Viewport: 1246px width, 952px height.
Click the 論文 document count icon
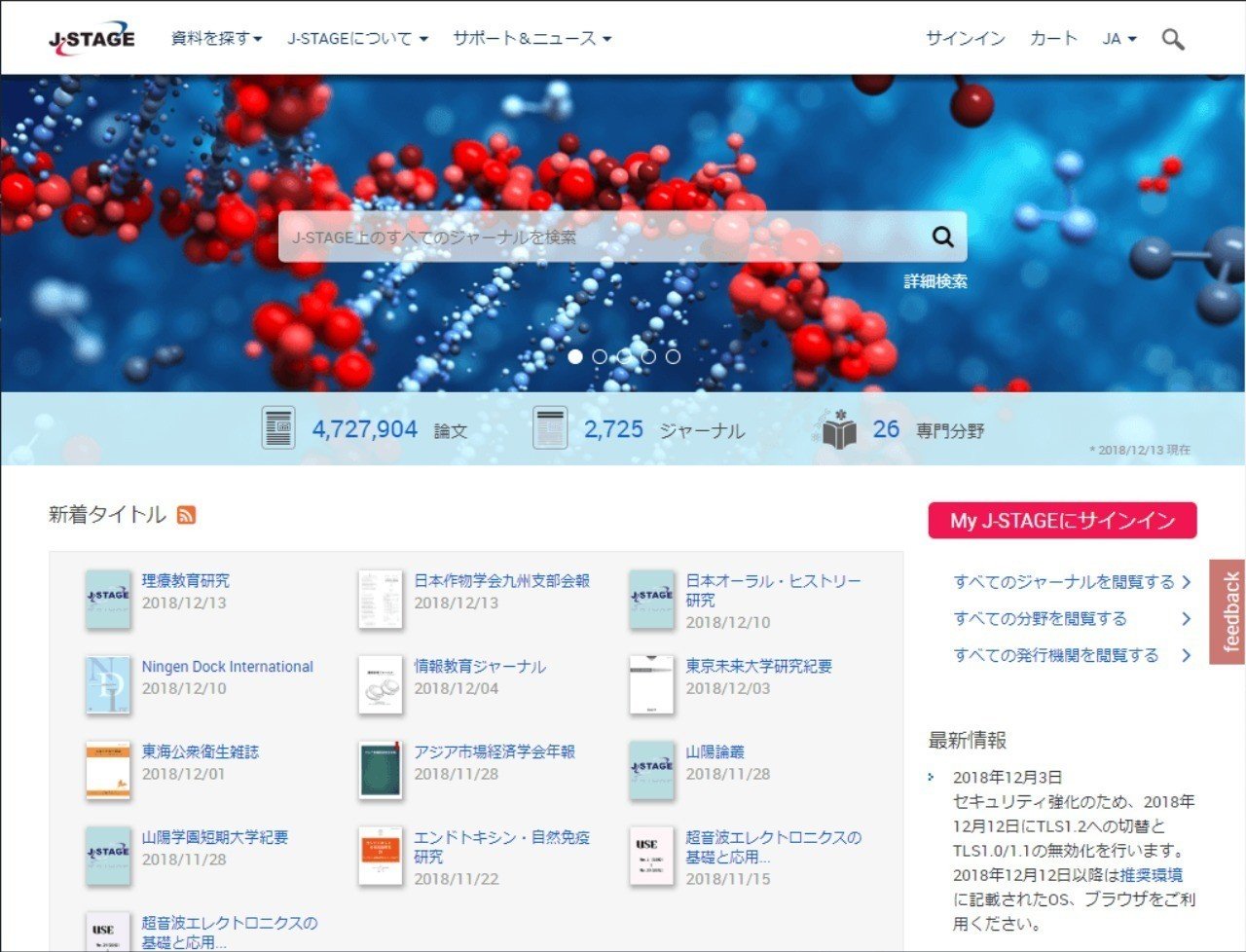(278, 428)
